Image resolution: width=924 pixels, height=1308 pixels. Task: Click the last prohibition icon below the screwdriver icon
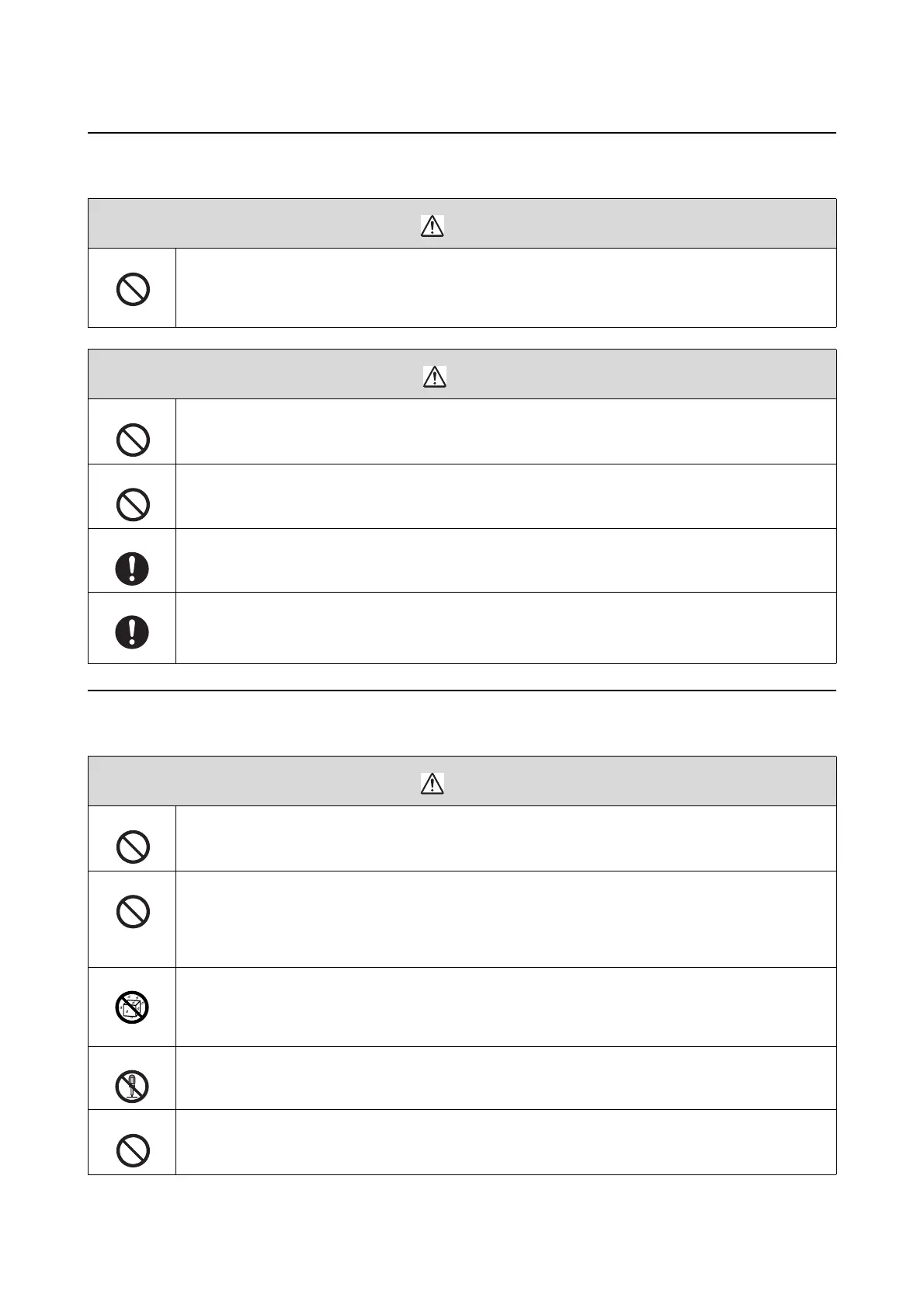tap(132, 1150)
